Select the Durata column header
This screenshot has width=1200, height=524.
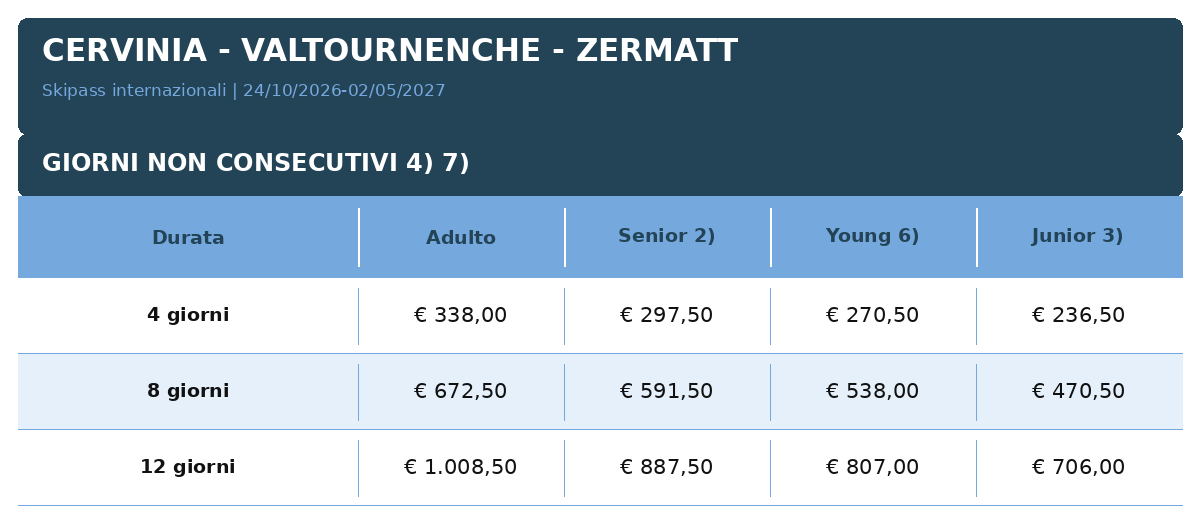188,238
